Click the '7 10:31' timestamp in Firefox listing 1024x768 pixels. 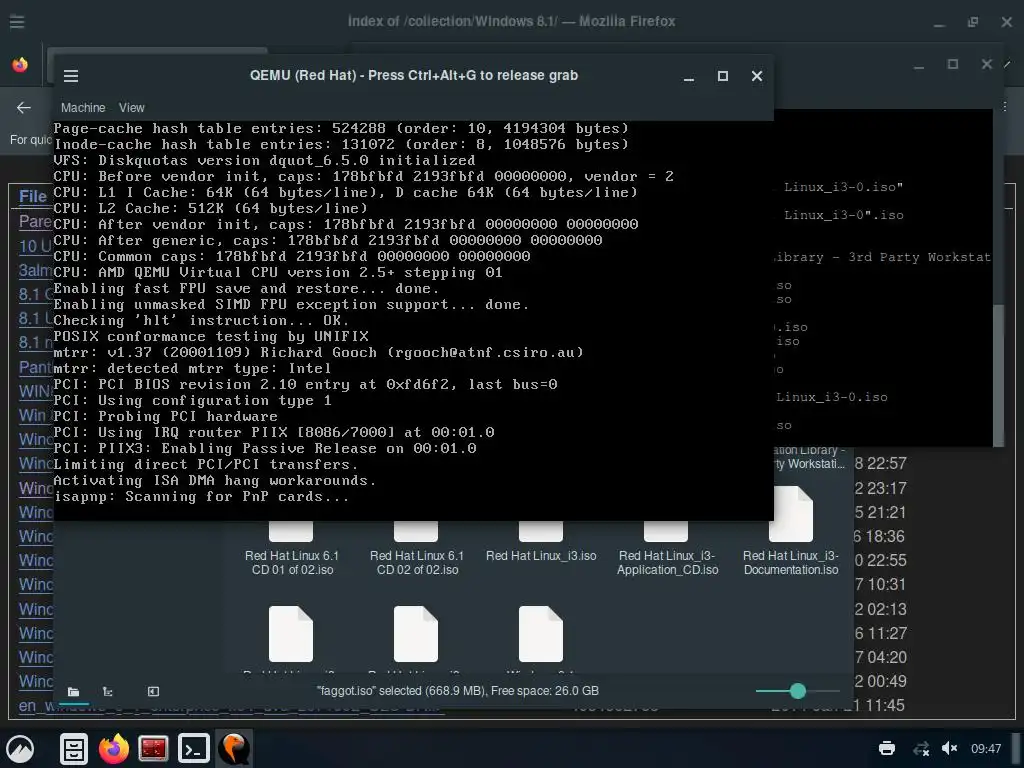click(x=880, y=584)
